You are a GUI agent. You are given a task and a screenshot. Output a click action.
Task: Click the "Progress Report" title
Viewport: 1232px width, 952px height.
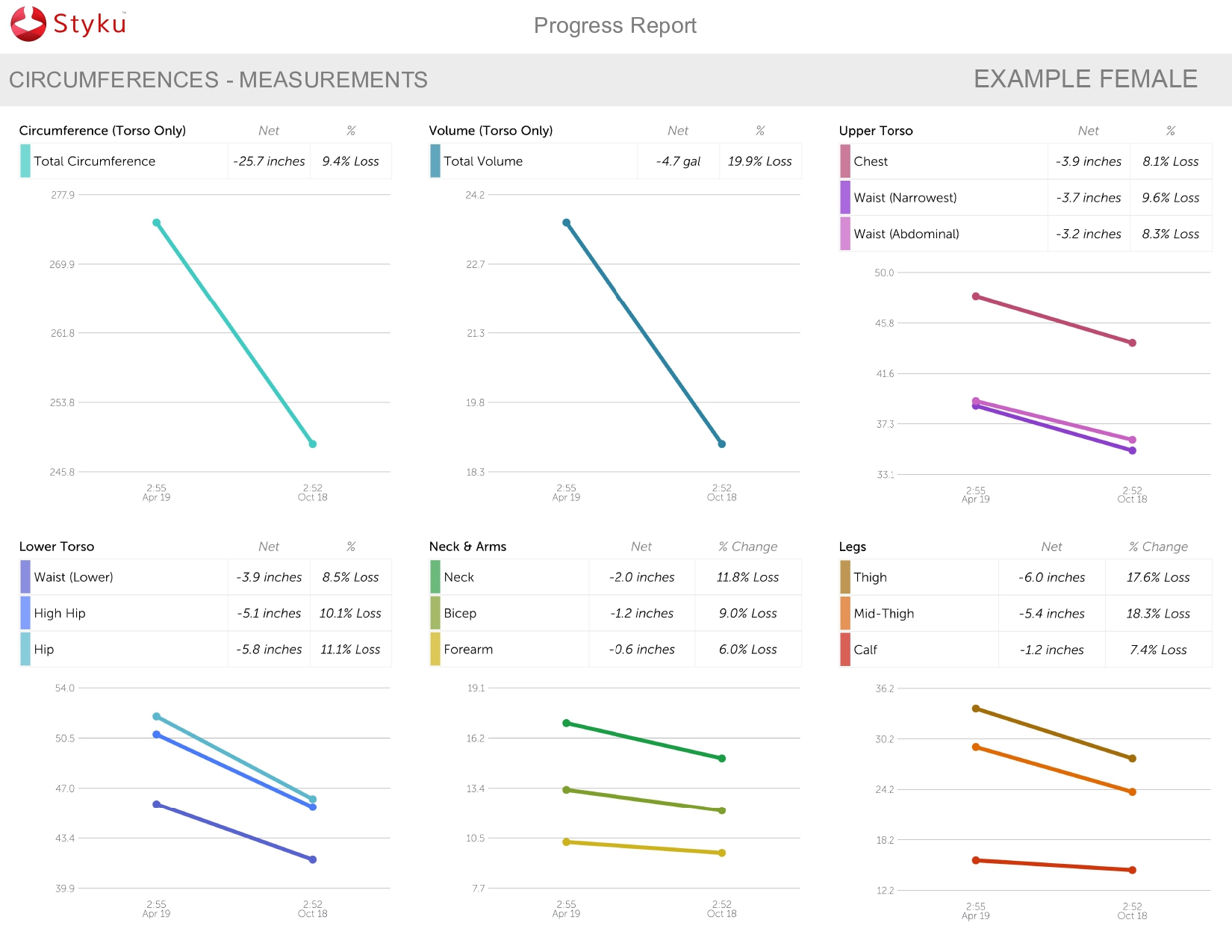click(615, 25)
